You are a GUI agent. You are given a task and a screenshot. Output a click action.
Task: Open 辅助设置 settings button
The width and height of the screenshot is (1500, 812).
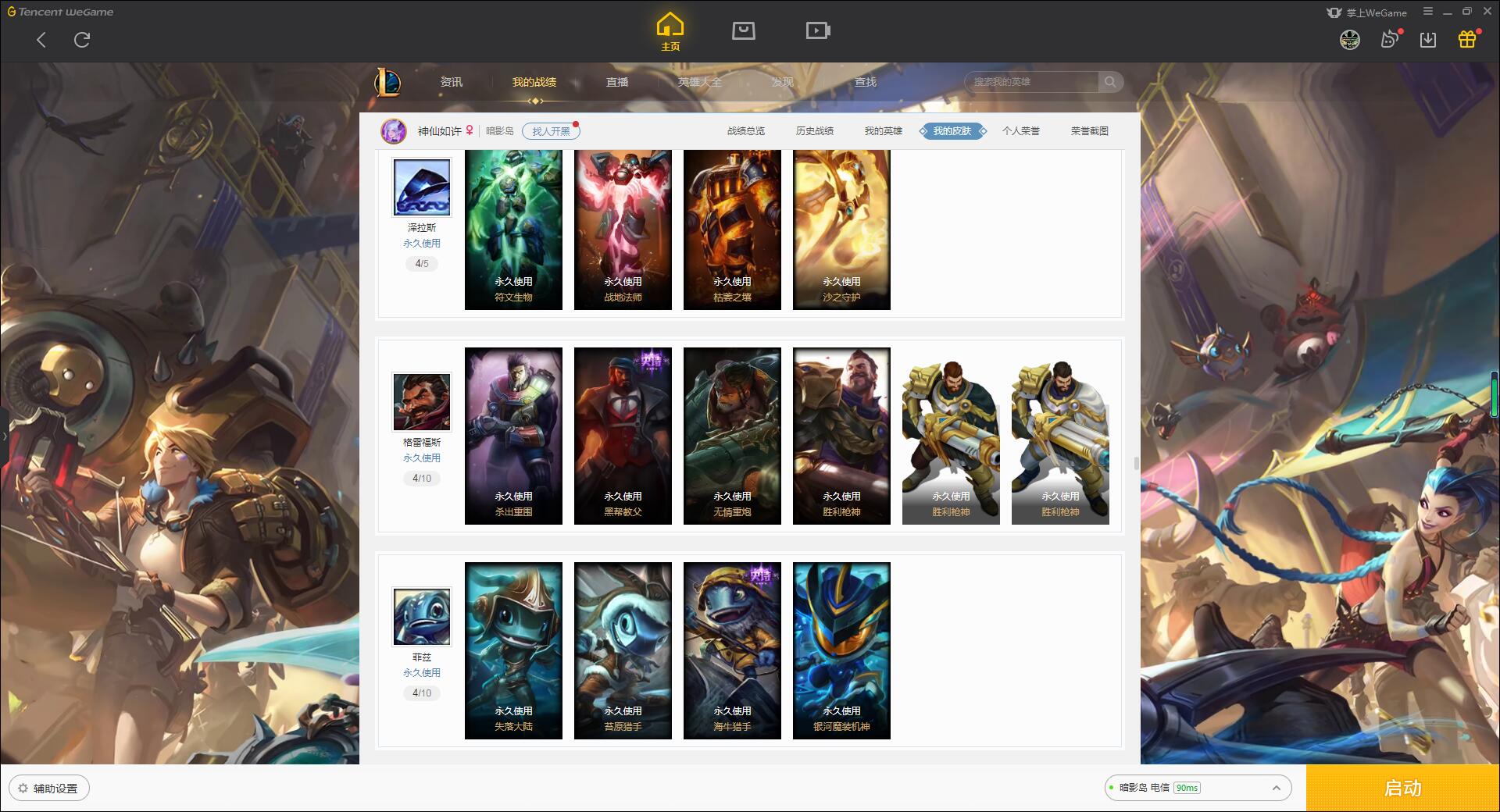(48, 789)
